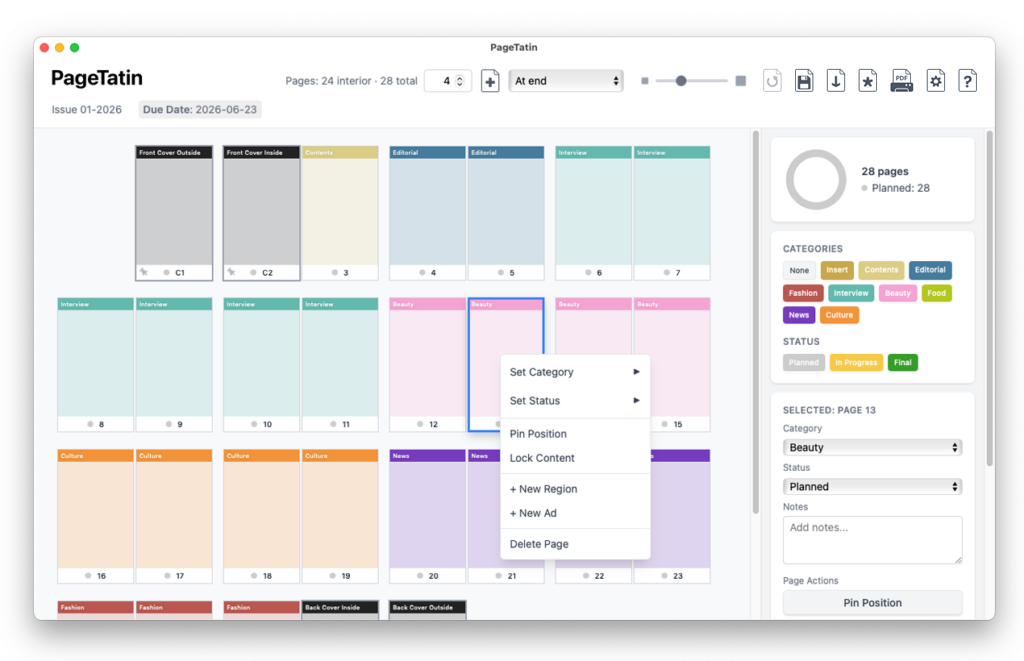Screen dimensions: 1024x661
Task: Click Pin Position button in sidebar
Action: pos(872,603)
